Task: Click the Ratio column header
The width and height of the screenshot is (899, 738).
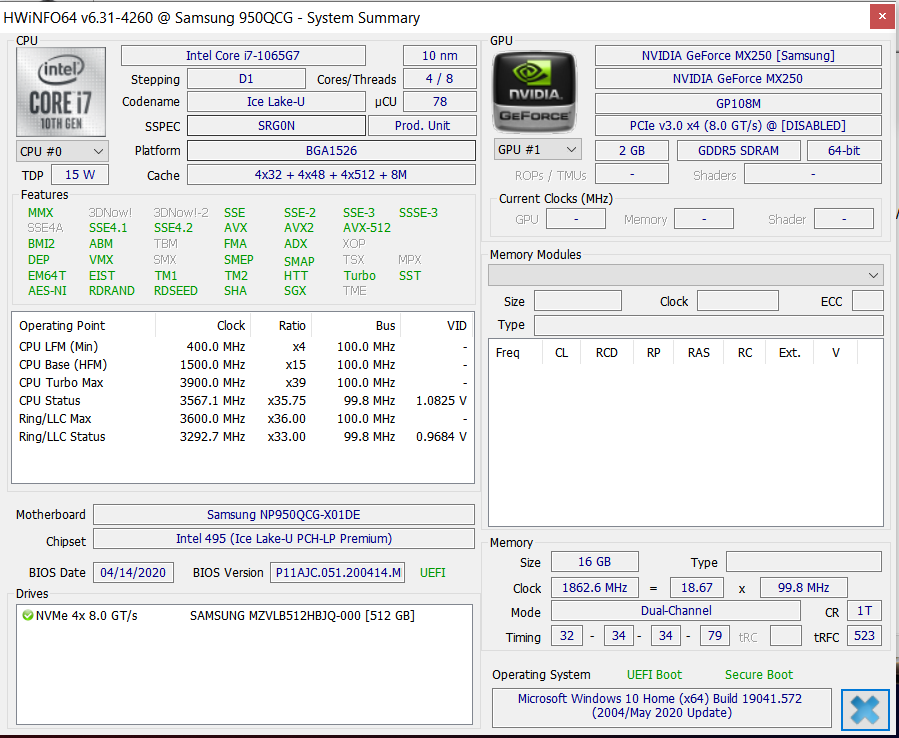Action: (282, 326)
